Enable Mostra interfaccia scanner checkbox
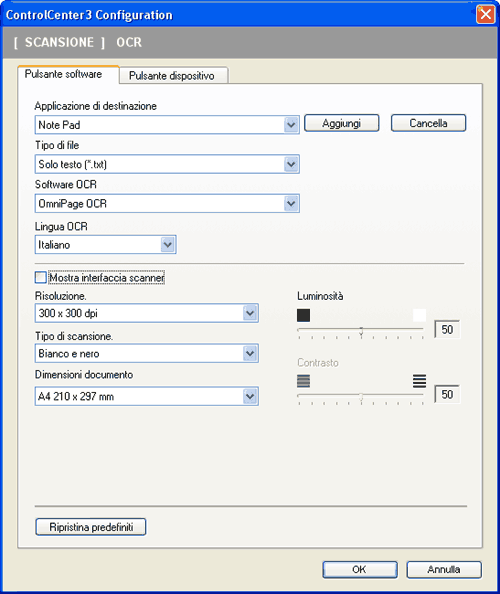This screenshot has width=500, height=594. point(41,277)
